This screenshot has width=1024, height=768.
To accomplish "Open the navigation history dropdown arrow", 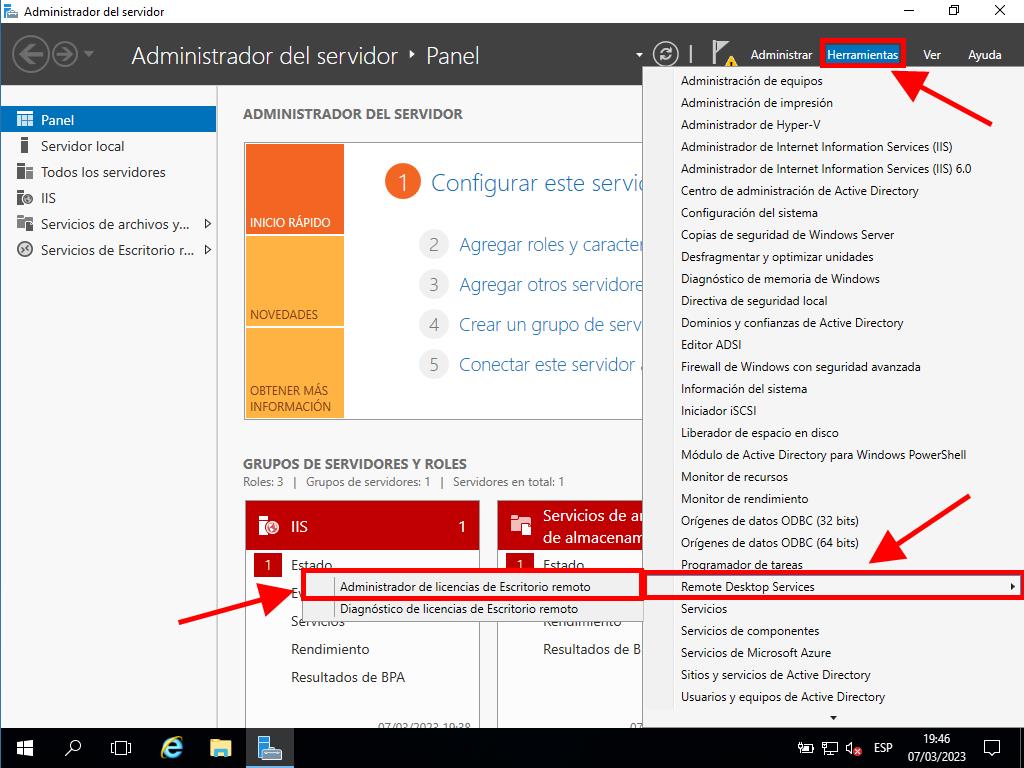I will tap(89, 54).
